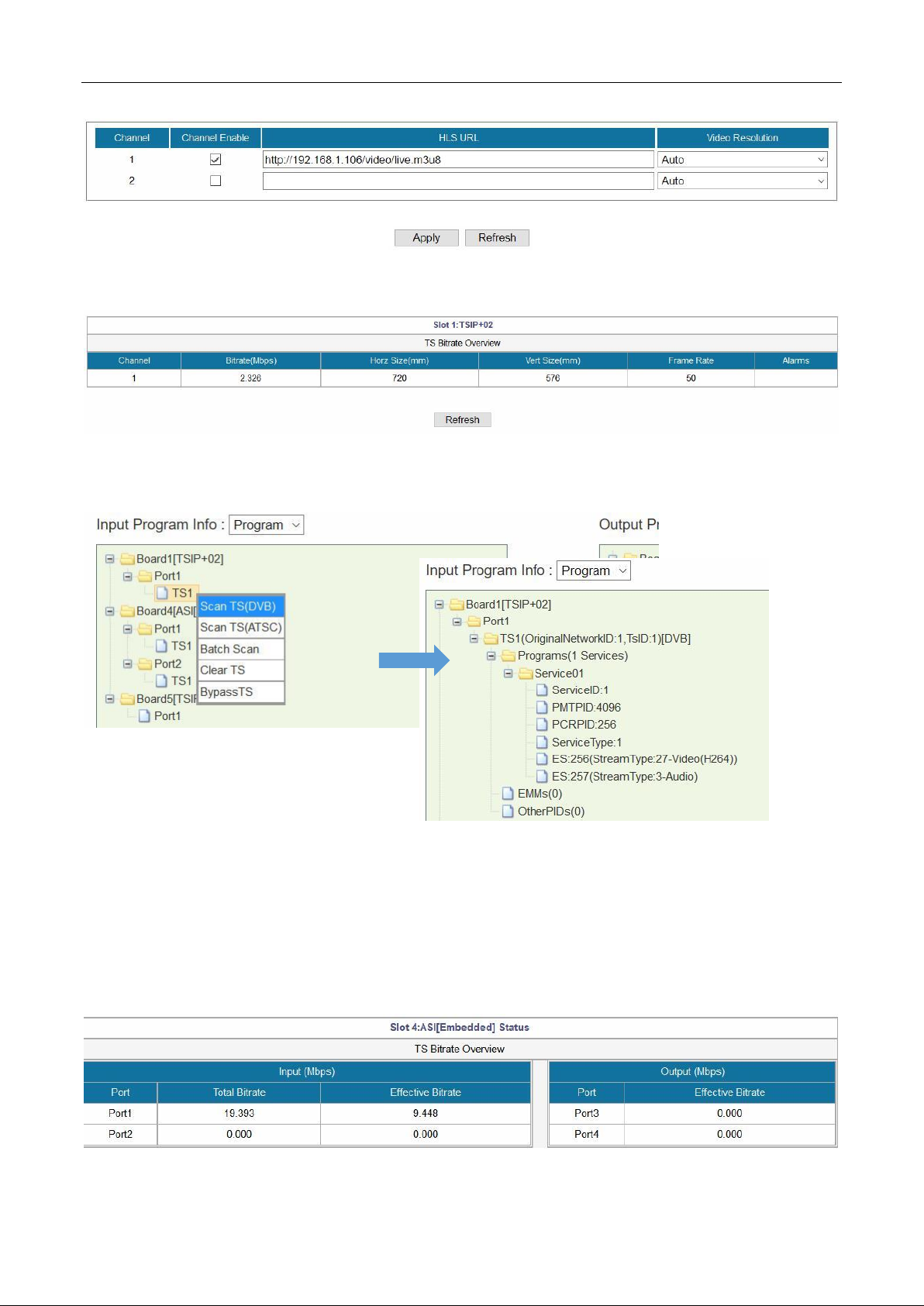Select the PMTPID:4096 label
The image size is (924, 1306).
pos(586,708)
